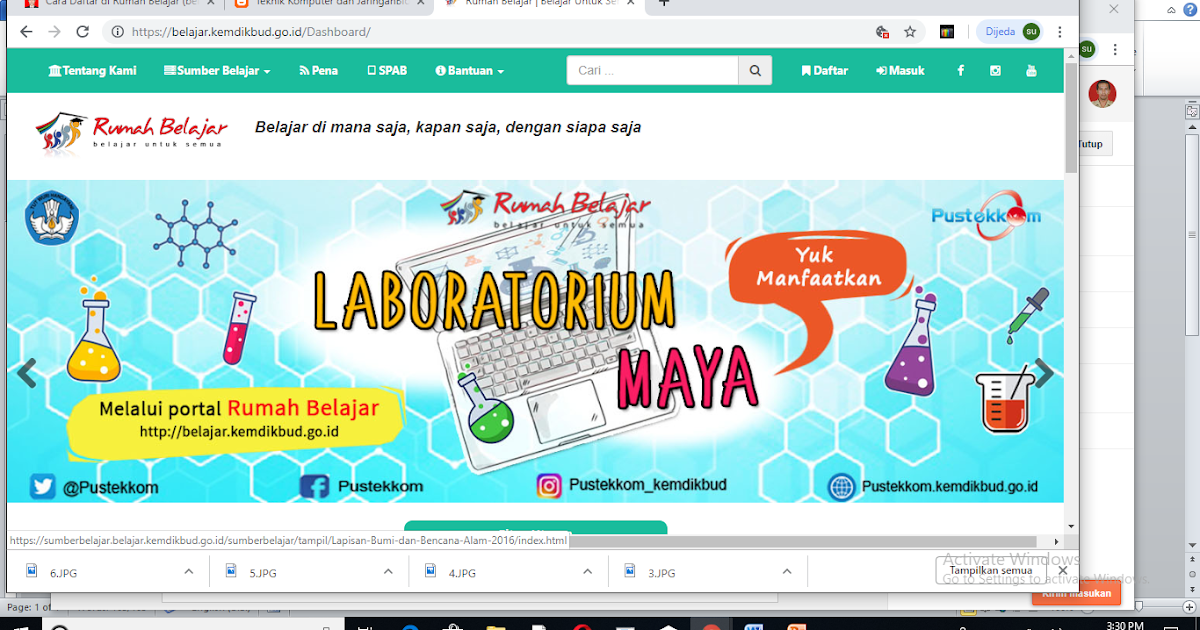Open the Tentang Kami menu item
Viewport: 1200px width, 630px height.
[92, 71]
